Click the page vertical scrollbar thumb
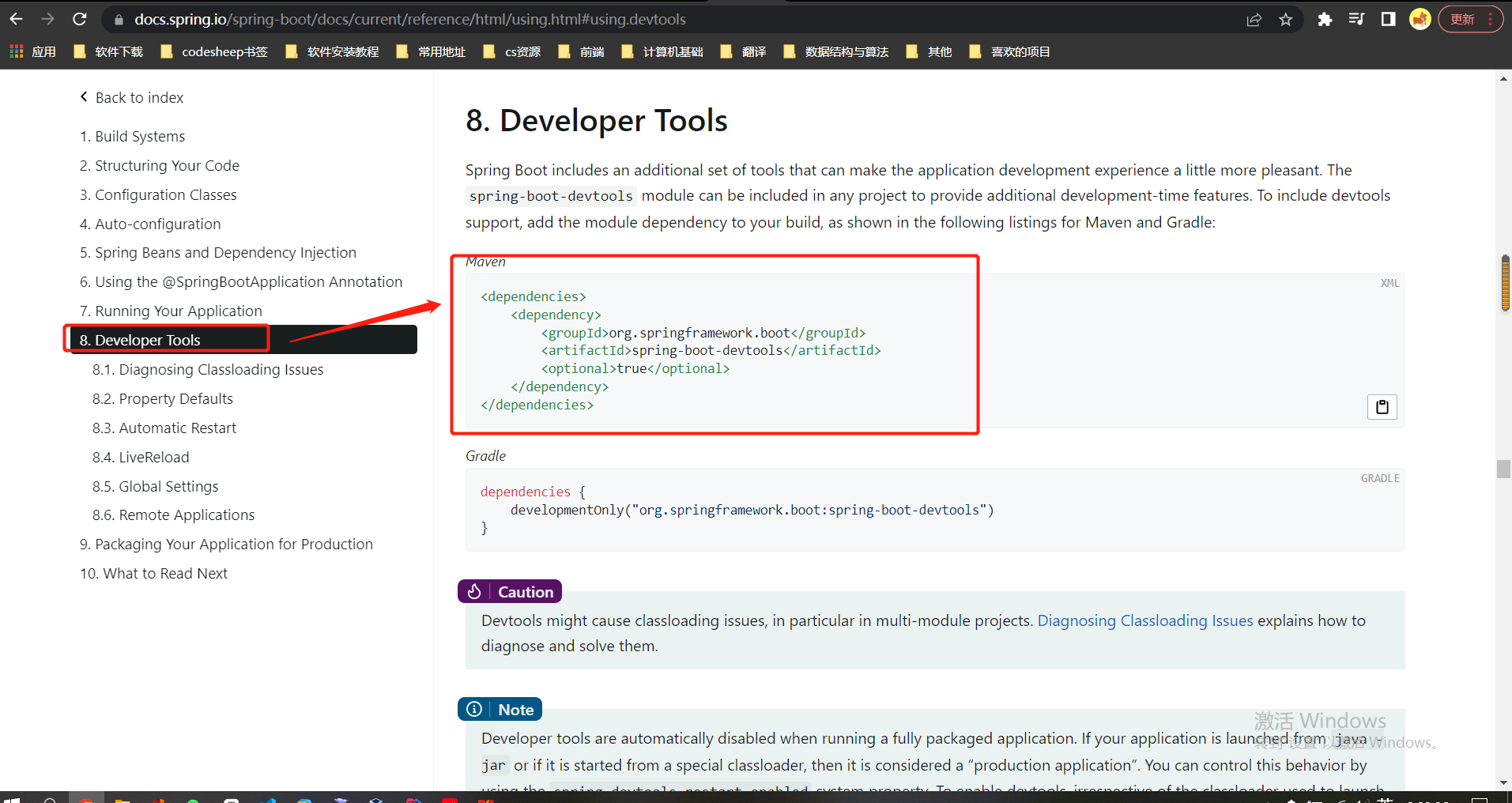1512x803 pixels. (1503, 469)
